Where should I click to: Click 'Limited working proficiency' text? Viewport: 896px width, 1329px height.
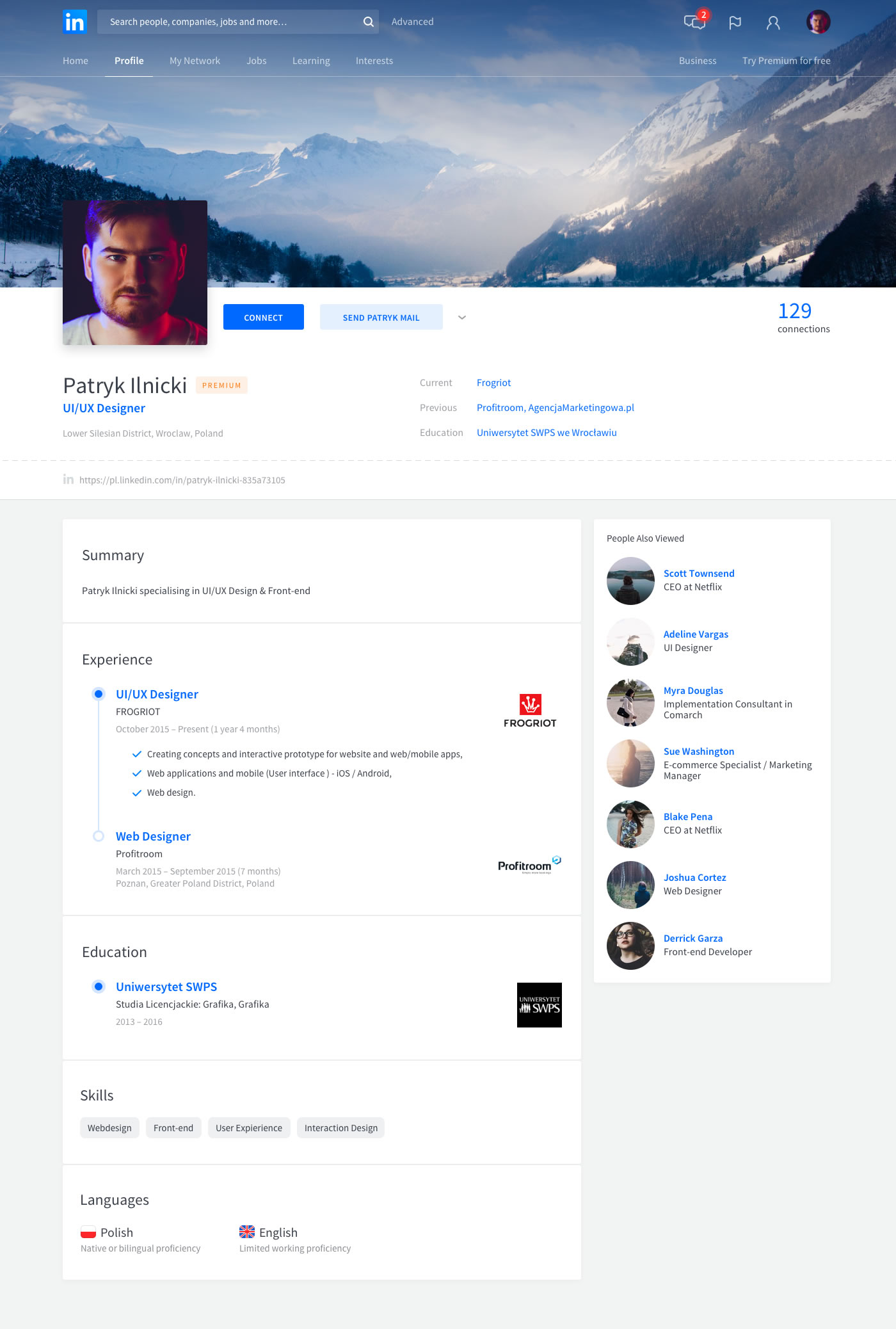coord(295,1248)
